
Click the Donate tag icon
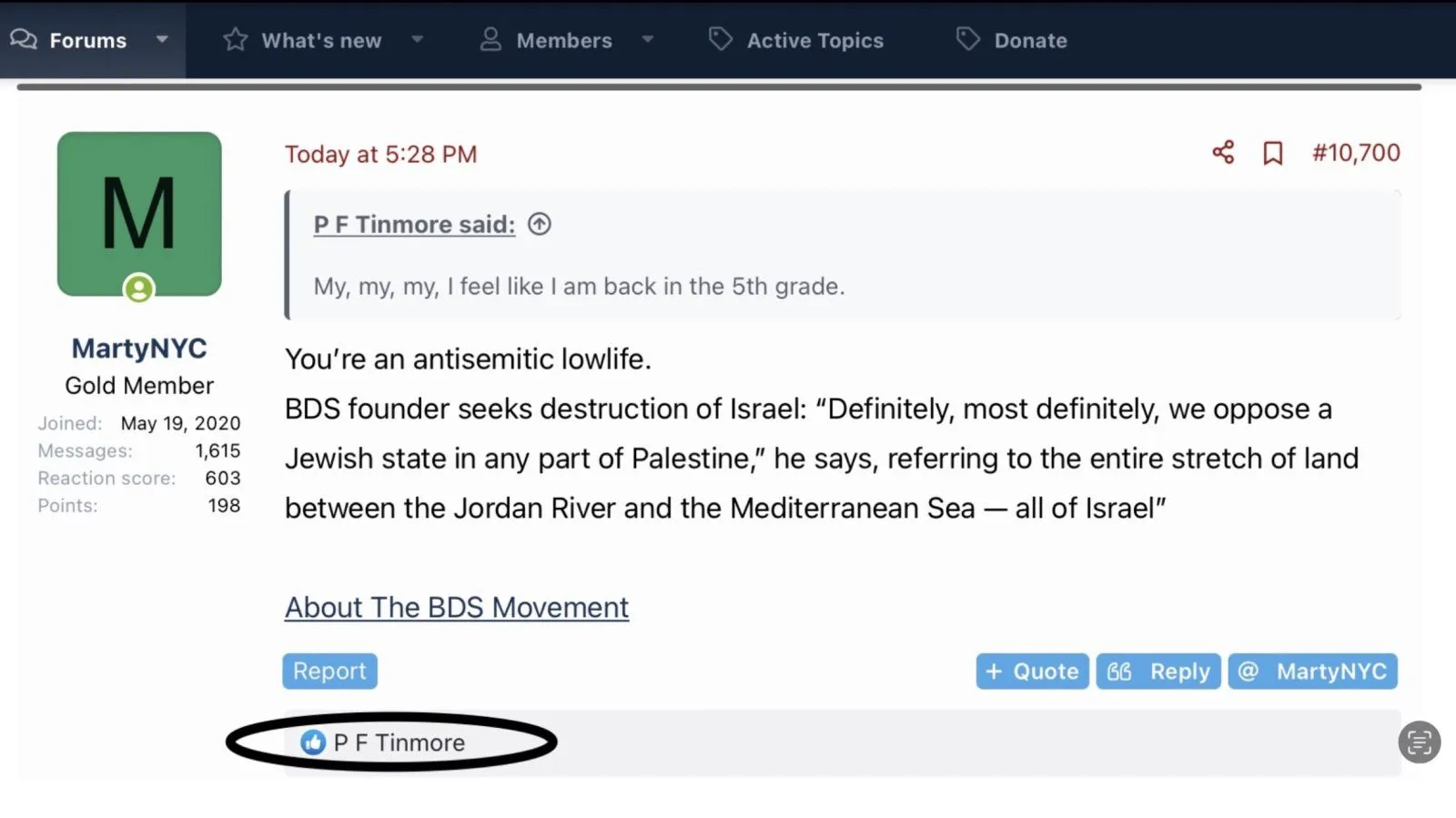tap(967, 40)
